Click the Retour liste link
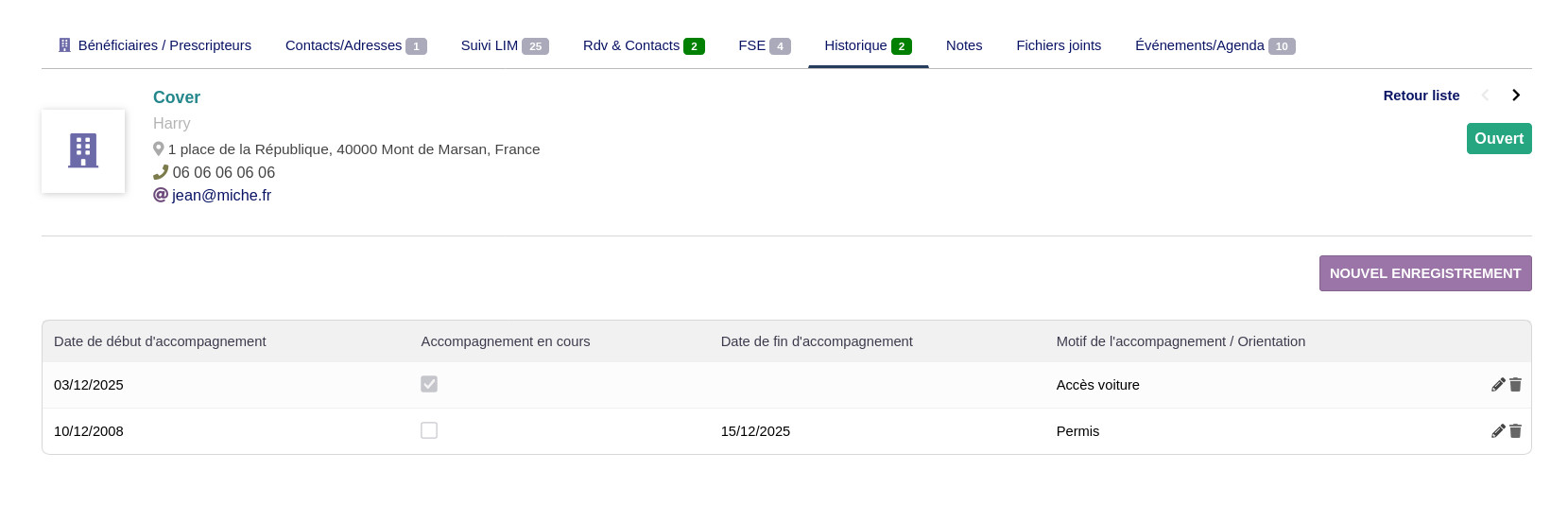 click(1421, 96)
